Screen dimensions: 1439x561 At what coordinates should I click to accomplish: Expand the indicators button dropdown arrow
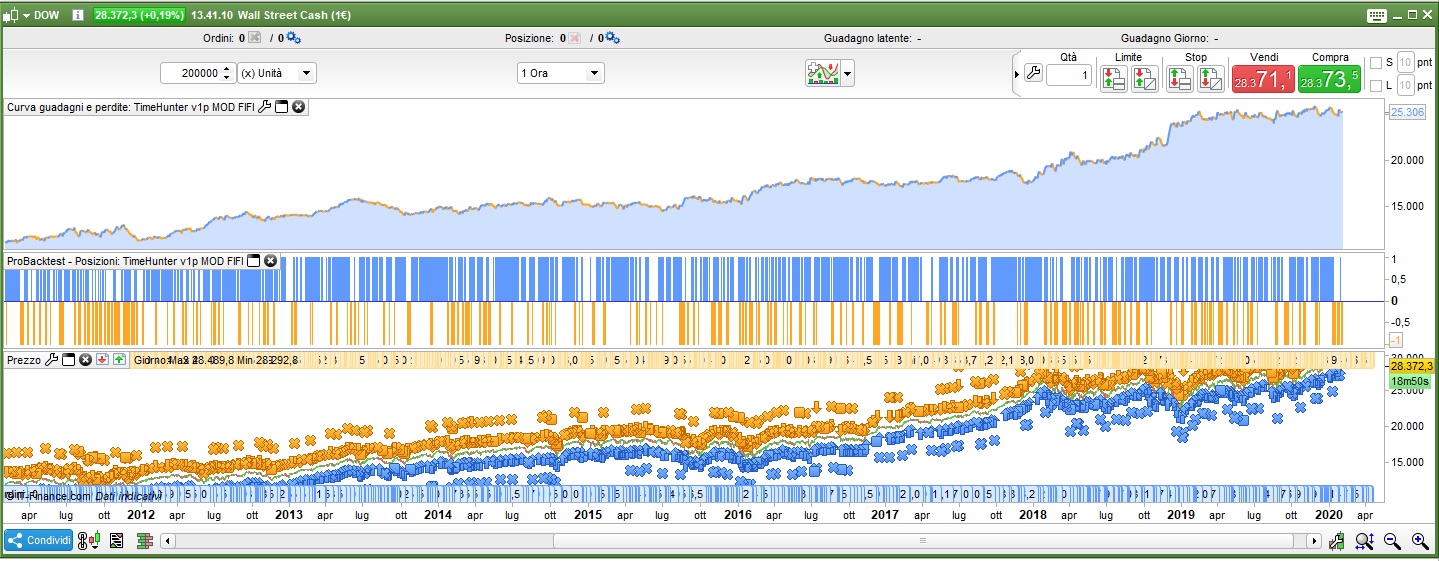tap(849, 73)
